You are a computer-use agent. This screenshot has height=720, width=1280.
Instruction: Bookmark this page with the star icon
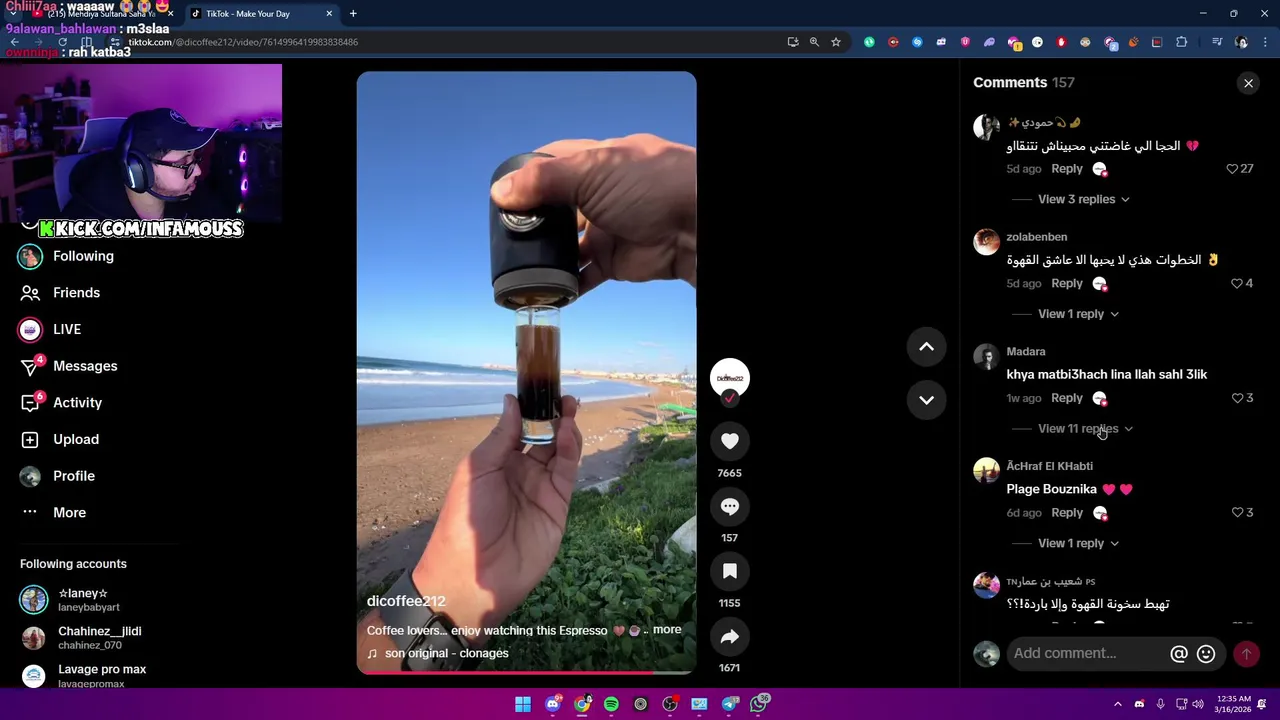(836, 42)
